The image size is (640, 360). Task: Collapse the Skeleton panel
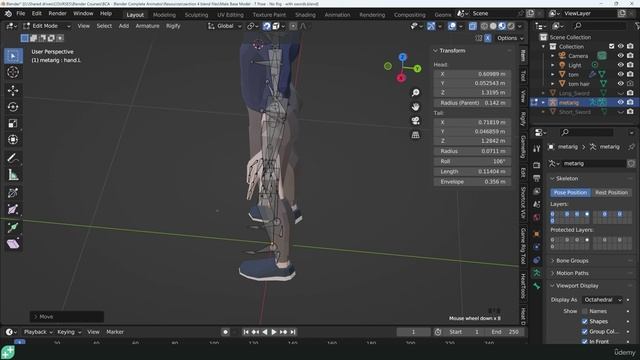[567, 178]
